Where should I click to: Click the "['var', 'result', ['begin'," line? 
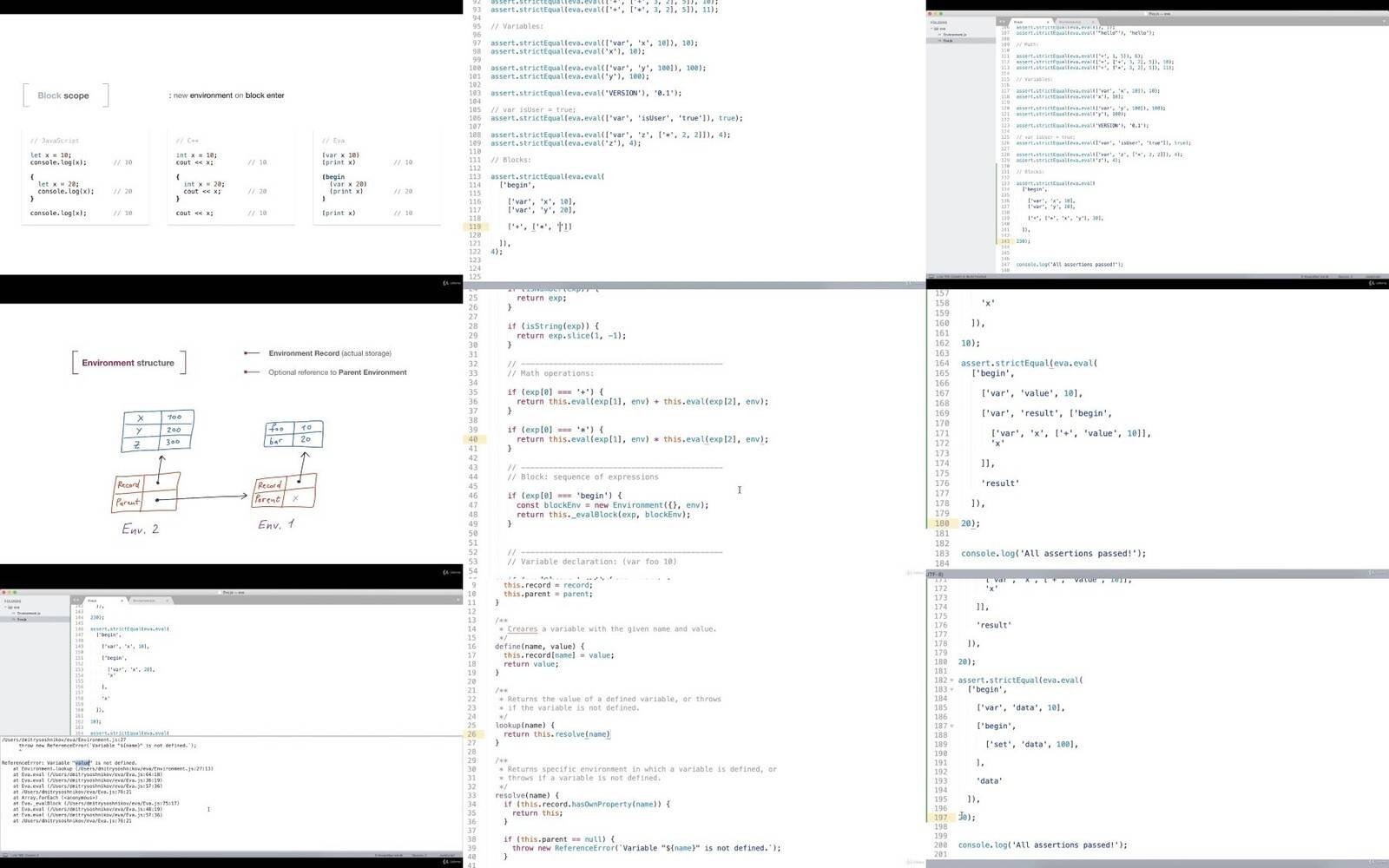point(1046,413)
